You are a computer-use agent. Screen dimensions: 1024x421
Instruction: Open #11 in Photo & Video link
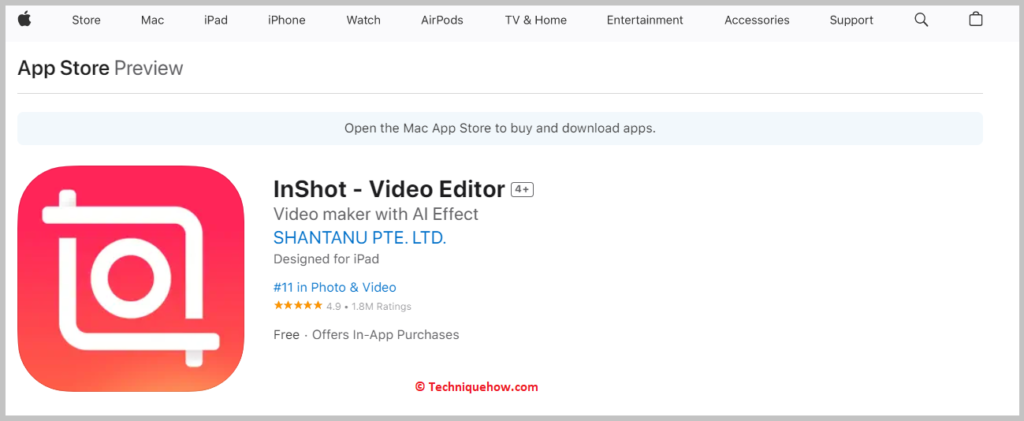click(x=334, y=287)
